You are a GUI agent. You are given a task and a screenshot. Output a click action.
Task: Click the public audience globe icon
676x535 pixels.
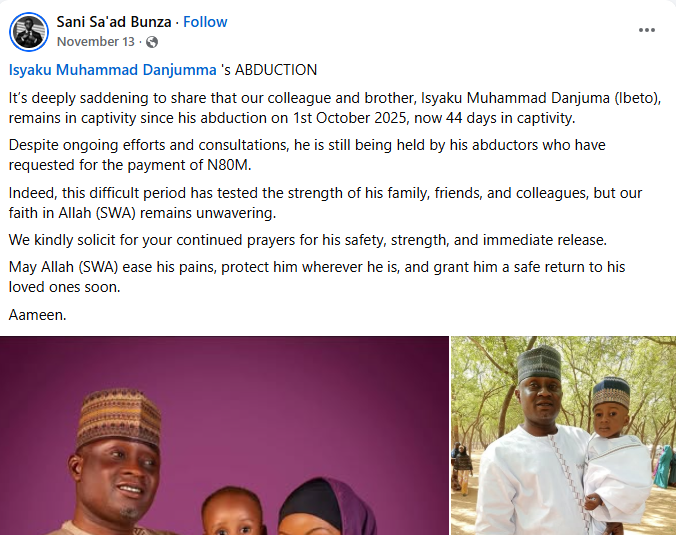152,42
